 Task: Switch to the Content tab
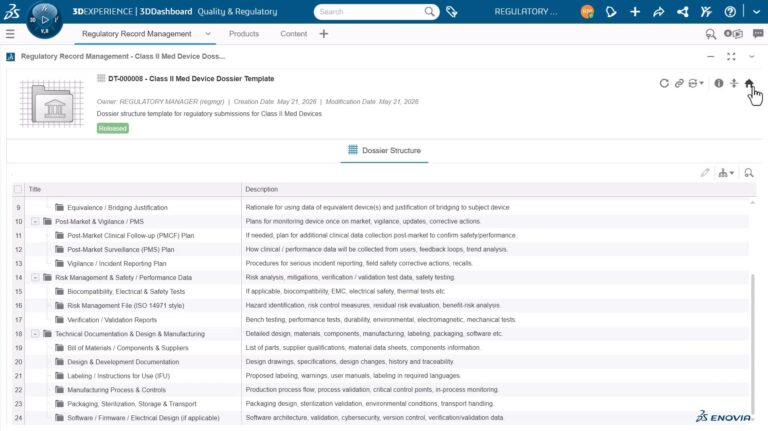pyautogui.click(x=293, y=34)
